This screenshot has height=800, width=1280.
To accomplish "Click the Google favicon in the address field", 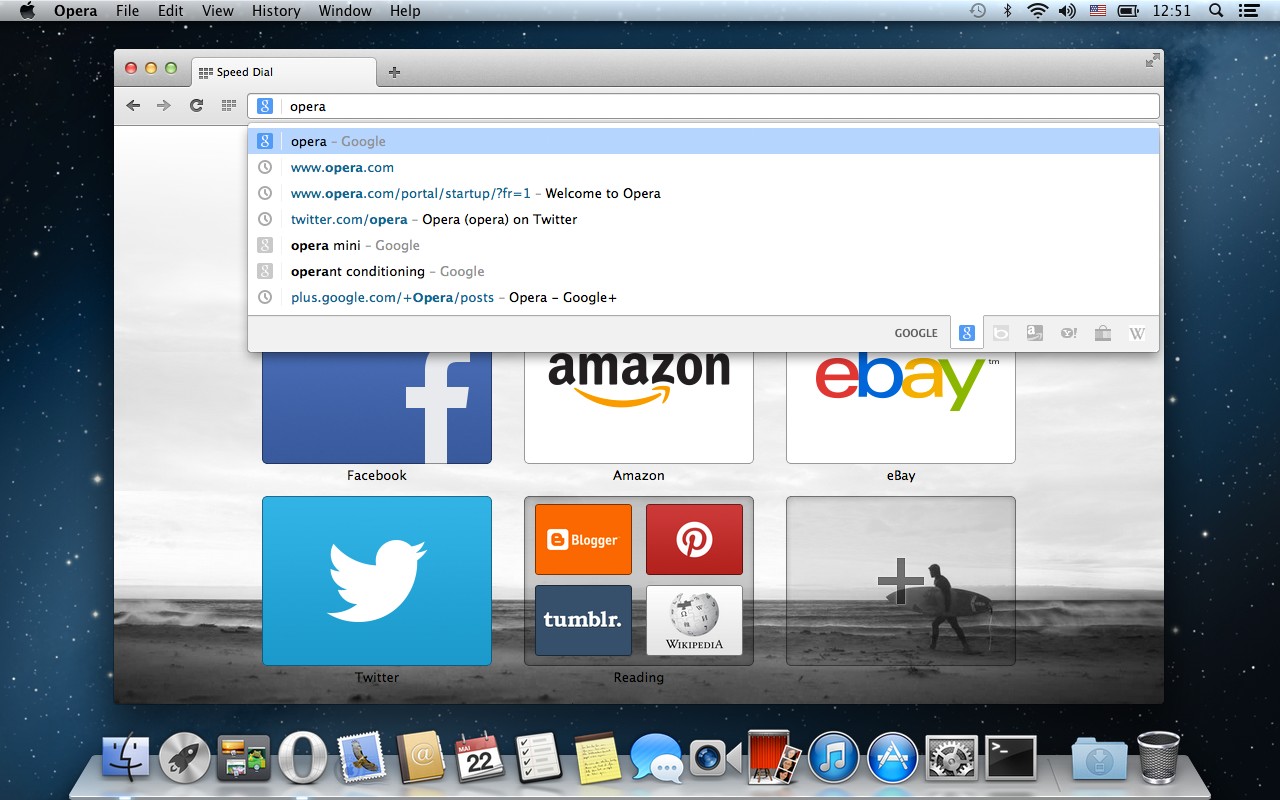I will (263, 105).
